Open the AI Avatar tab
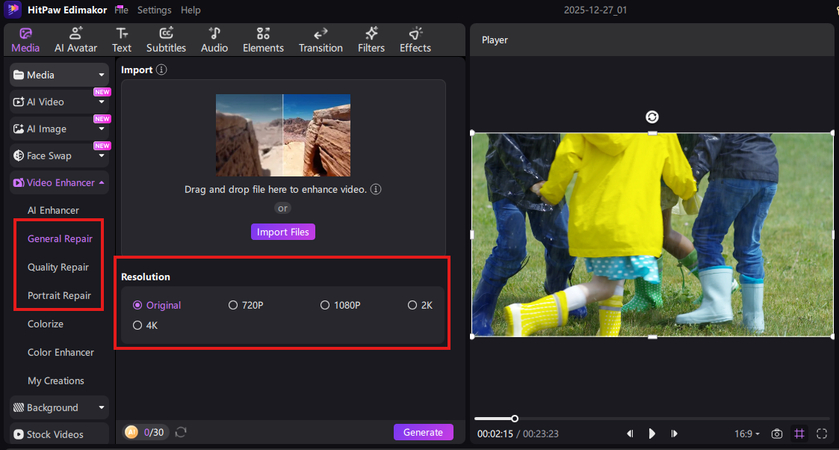Image resolution: width=839 pixels, height=450 pixels. (x=75, y=40)
